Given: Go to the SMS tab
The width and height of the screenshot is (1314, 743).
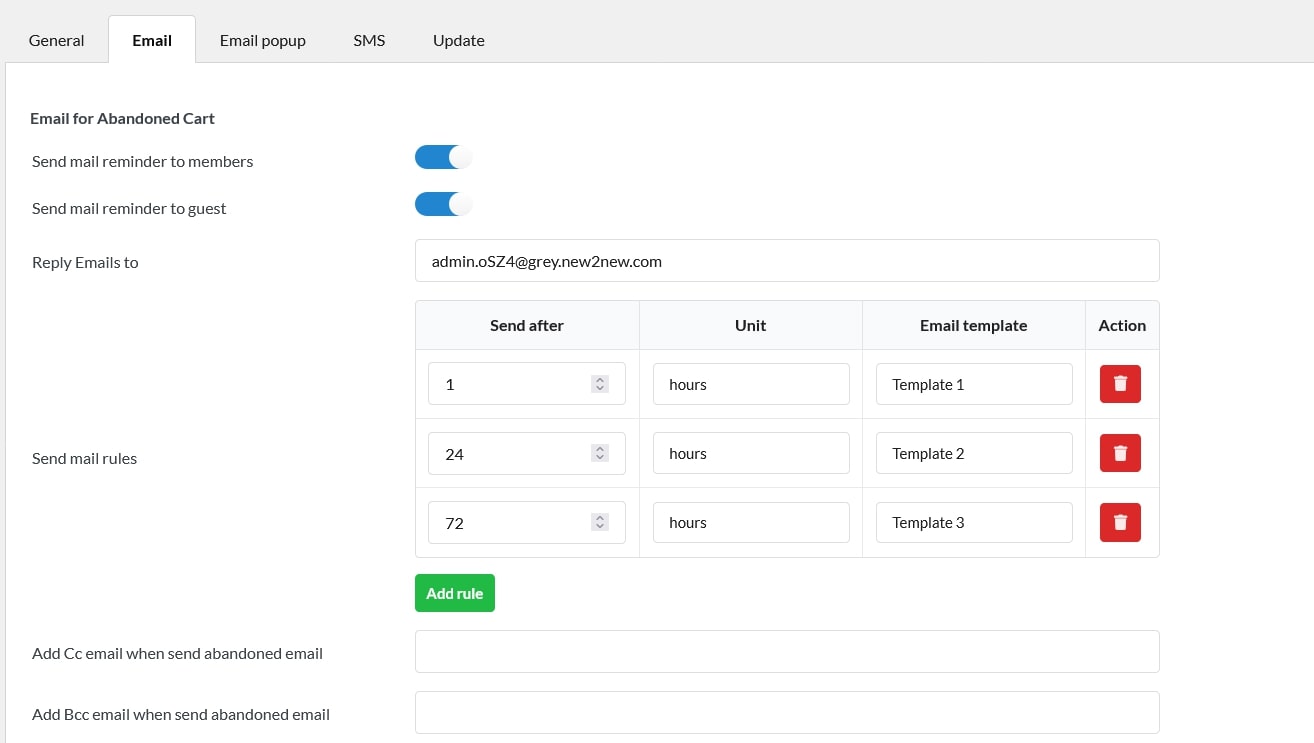Looking at the screenshot, I should point(369,41).
